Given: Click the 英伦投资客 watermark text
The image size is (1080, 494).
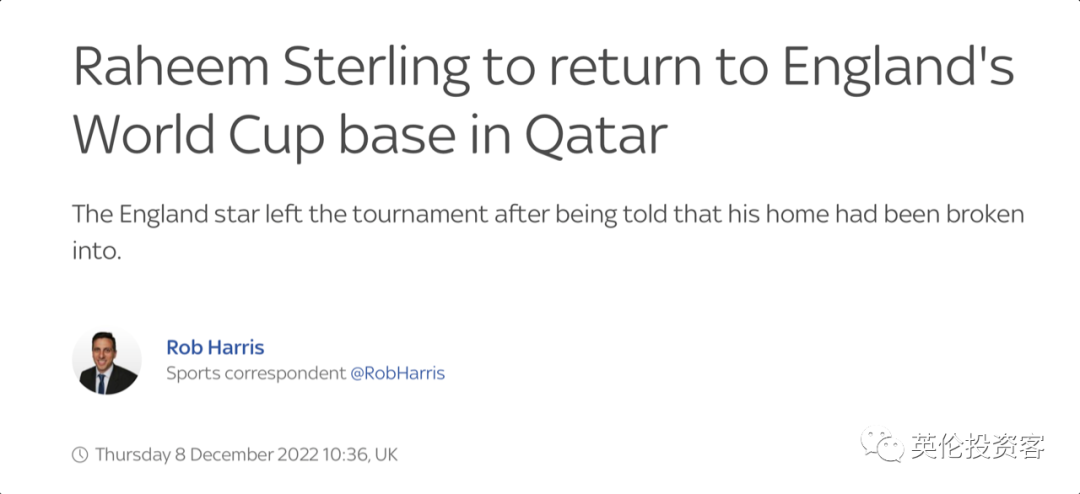Looking at the screenshot, I should 979,446.
